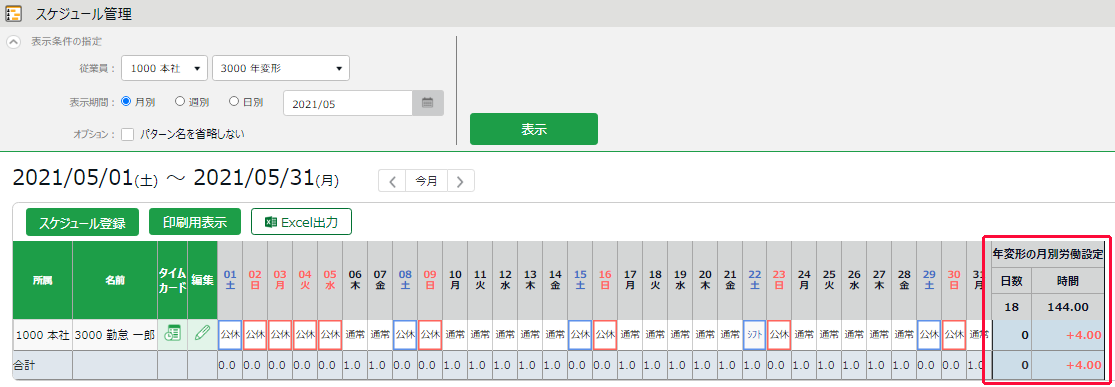Click the 公休 cell for 01 土
The width and height of the screenshot is (1115, 387).
click(x=230, y=334)
